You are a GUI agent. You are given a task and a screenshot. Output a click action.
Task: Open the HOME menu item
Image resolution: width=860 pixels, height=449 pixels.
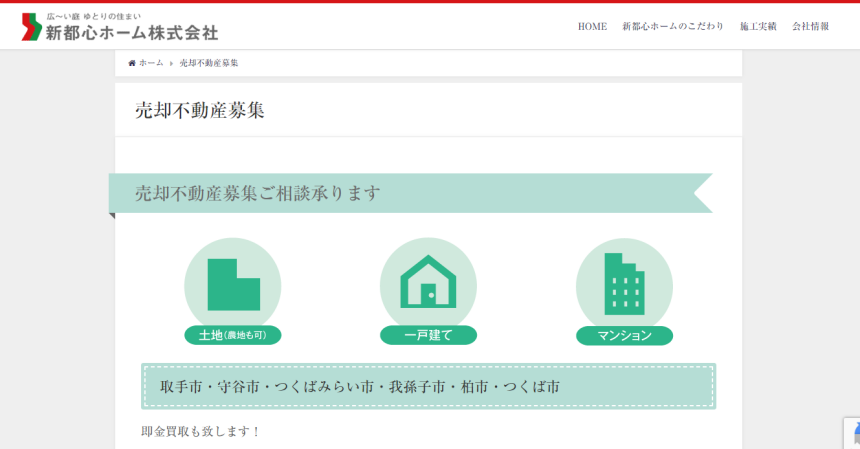592,26
